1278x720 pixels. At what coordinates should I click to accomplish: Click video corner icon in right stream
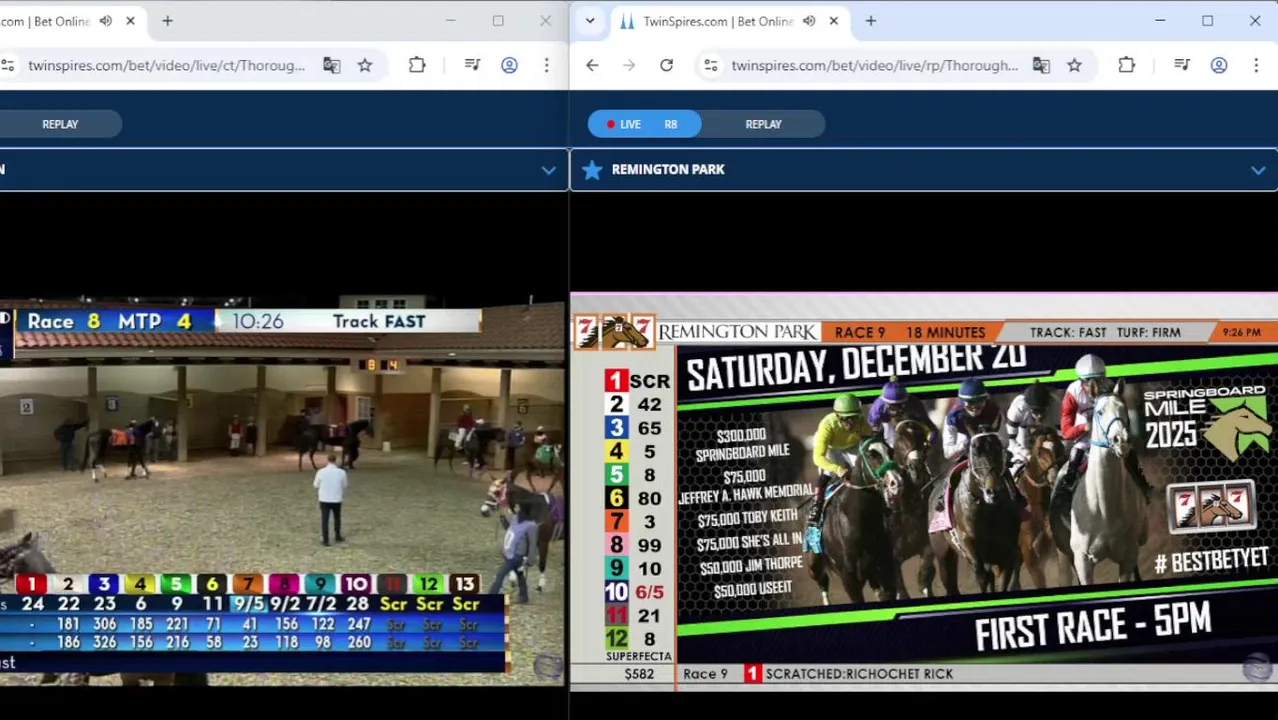[1258, 667]
